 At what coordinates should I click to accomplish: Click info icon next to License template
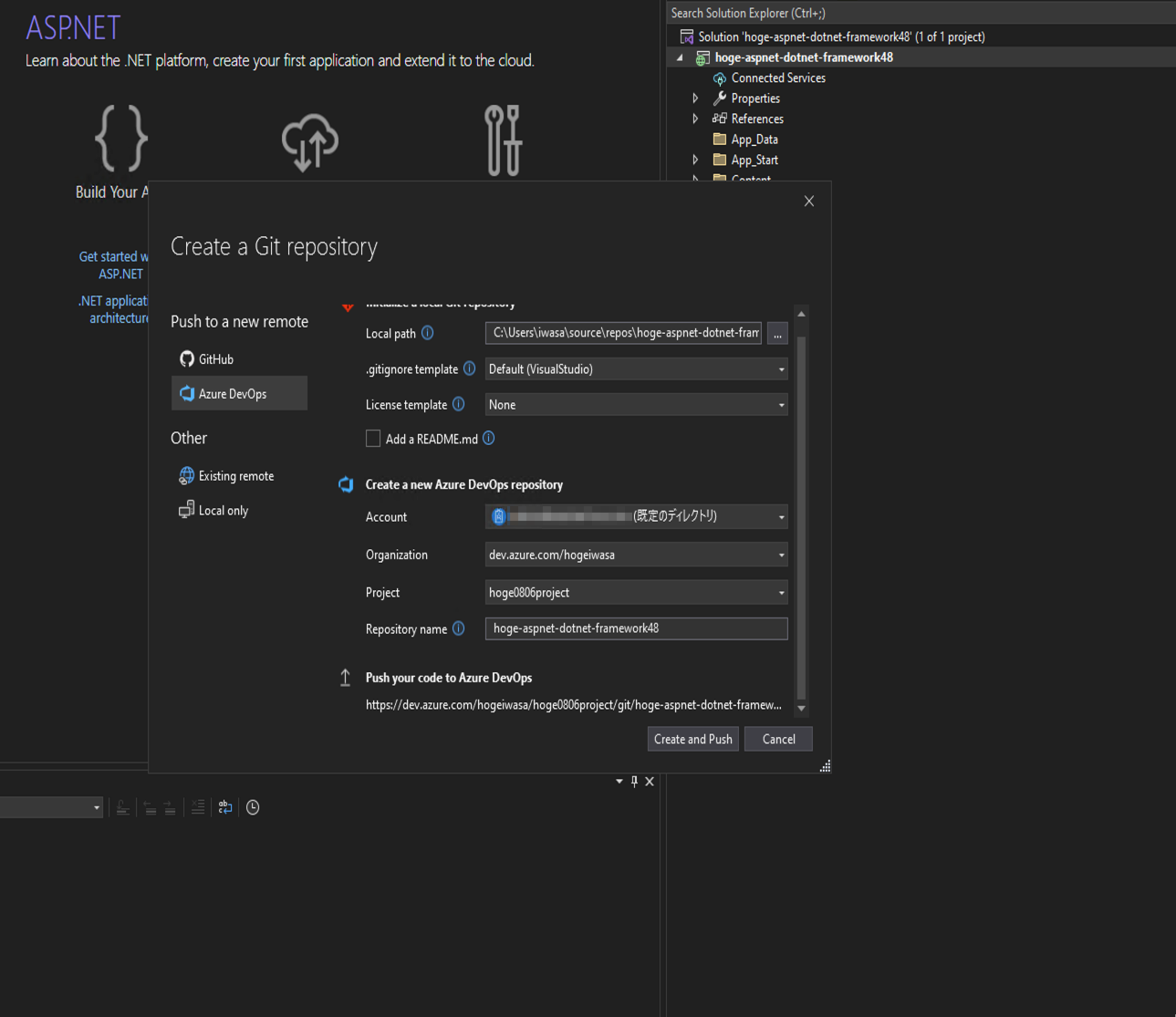(459, 404)
